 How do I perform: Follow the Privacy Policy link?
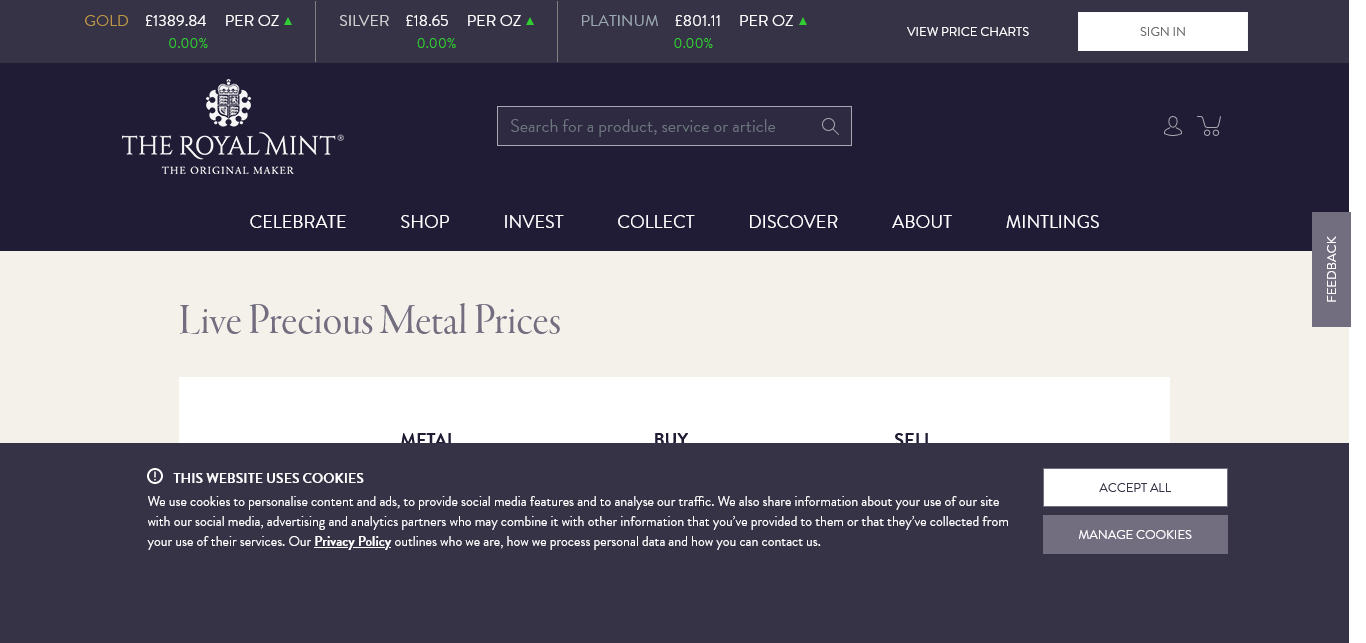[x=352, y=542]
